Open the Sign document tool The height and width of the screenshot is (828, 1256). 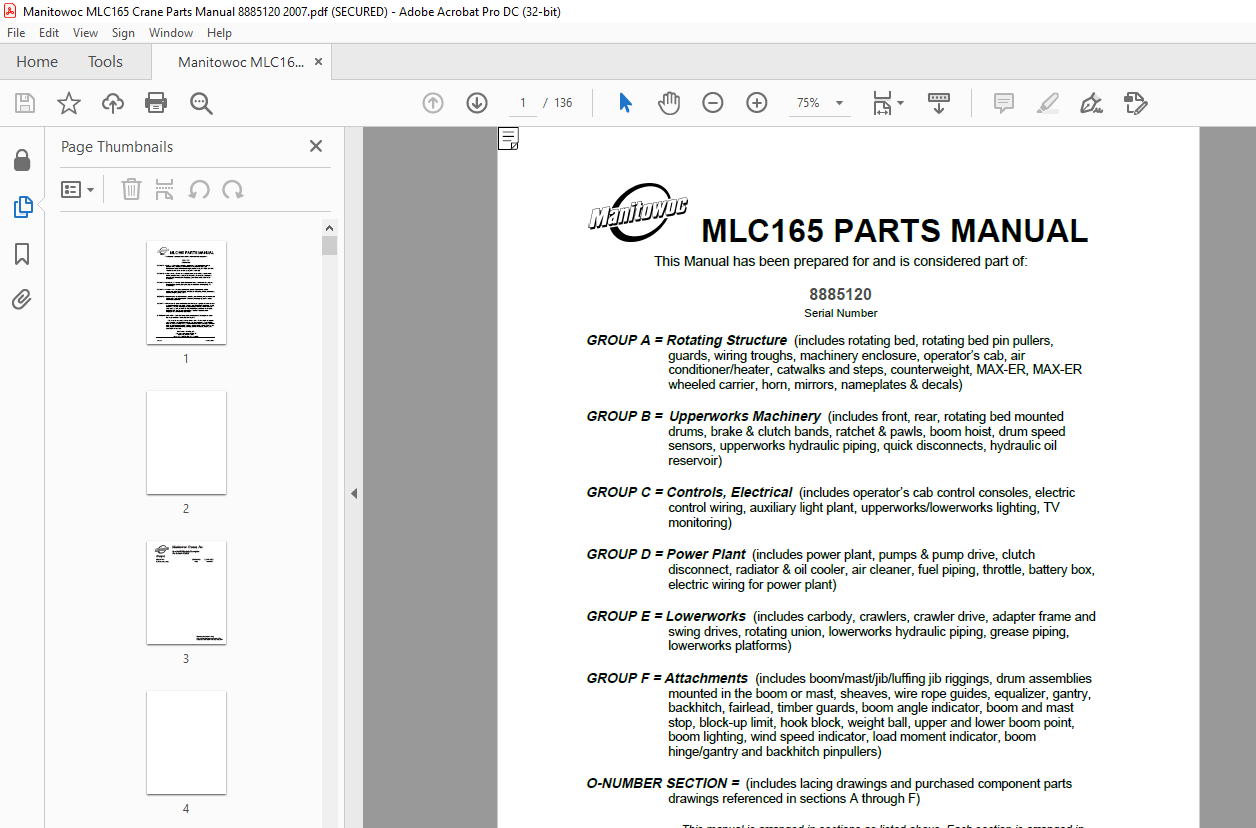click(x=1091, y=103)
